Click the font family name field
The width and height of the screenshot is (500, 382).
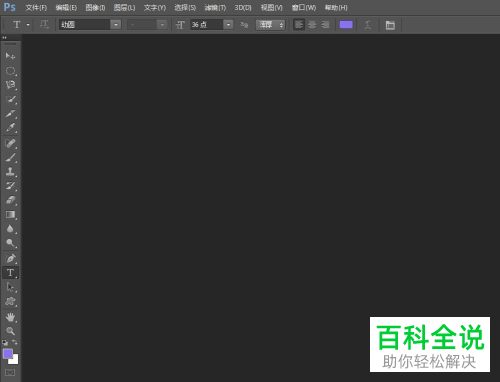[x=85, y=25]
